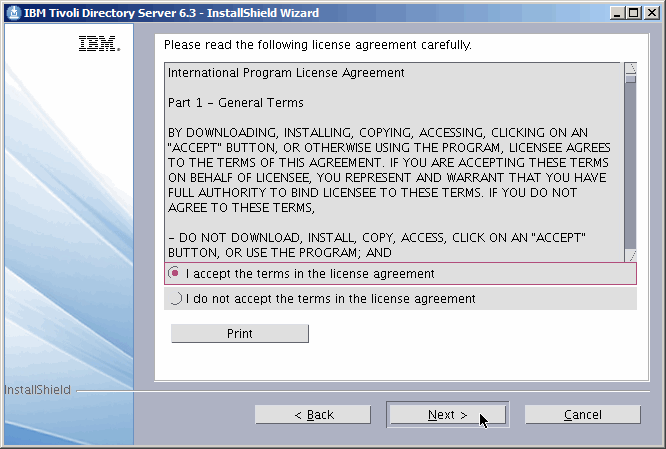Go to the Next wizard step
The width and height of the screenshot is (666, 449).
point(447,414)
